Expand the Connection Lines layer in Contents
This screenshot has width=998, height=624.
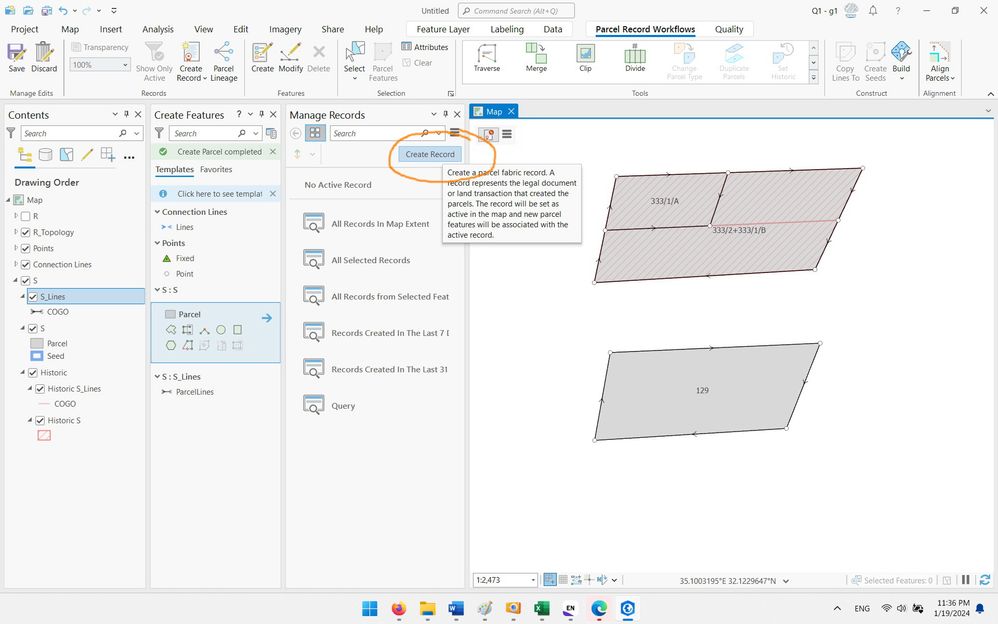16,264
